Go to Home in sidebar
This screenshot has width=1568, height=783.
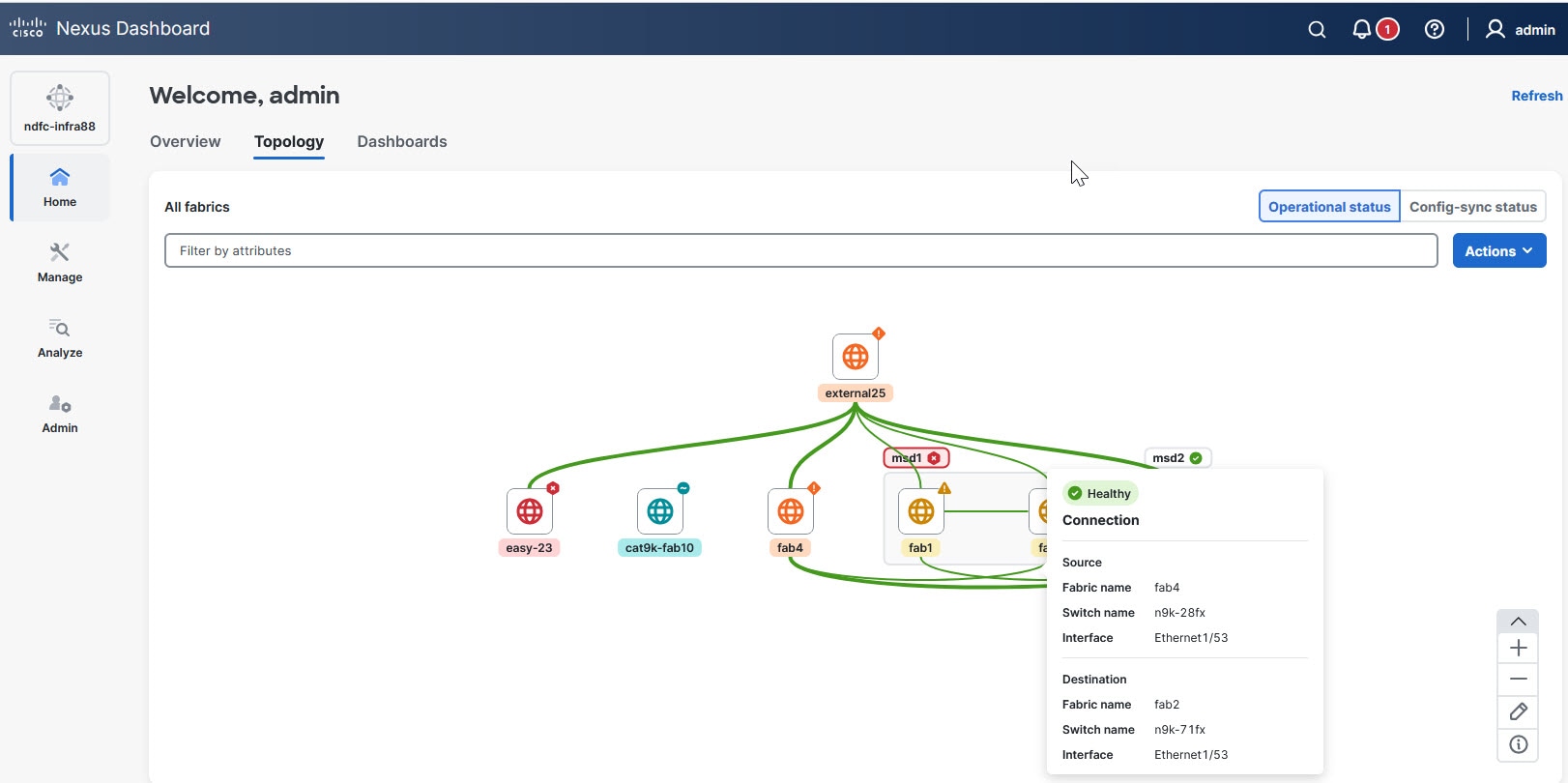(x=60, y=188)
